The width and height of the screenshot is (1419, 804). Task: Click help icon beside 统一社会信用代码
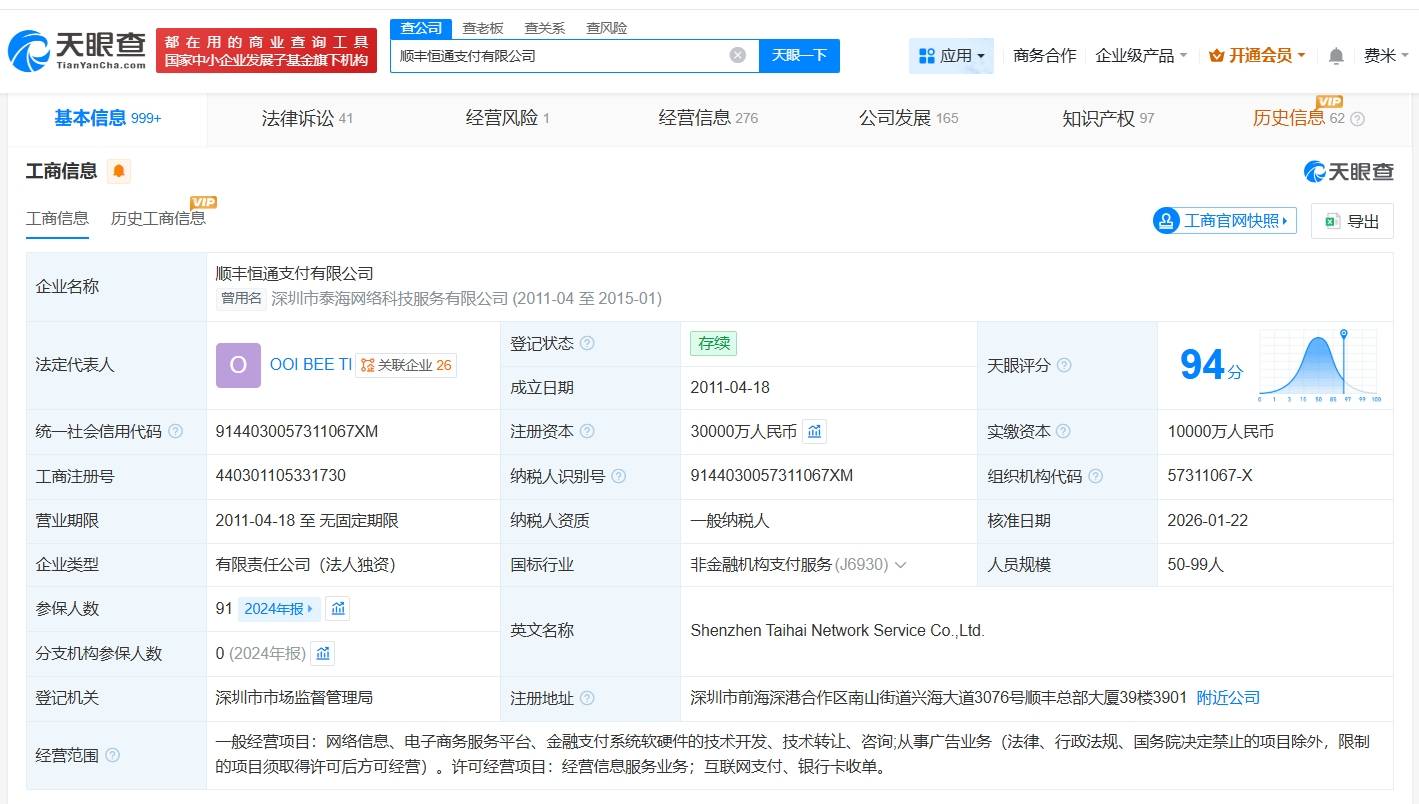point(176,432)
